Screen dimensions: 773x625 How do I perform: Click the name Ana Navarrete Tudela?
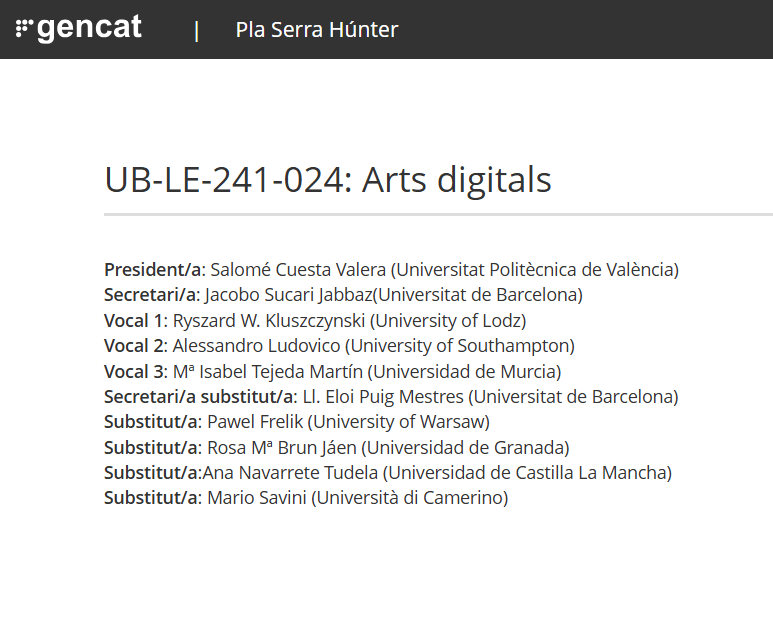click(290, 472)
